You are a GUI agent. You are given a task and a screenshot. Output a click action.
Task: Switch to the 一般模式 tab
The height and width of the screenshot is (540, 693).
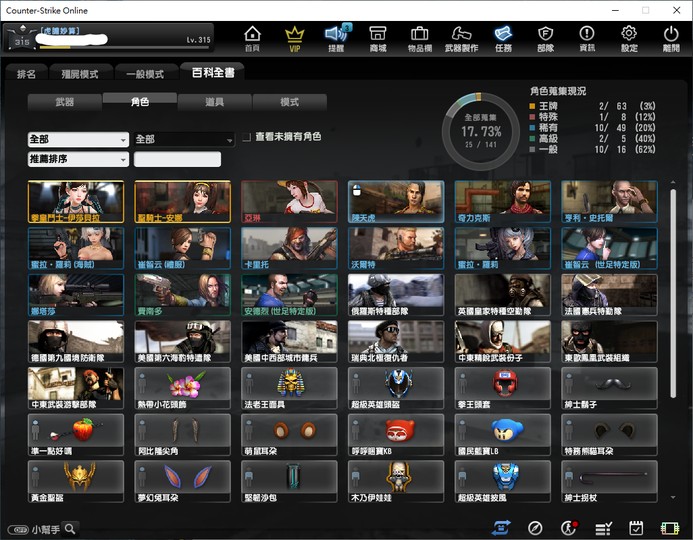[145, 74]
